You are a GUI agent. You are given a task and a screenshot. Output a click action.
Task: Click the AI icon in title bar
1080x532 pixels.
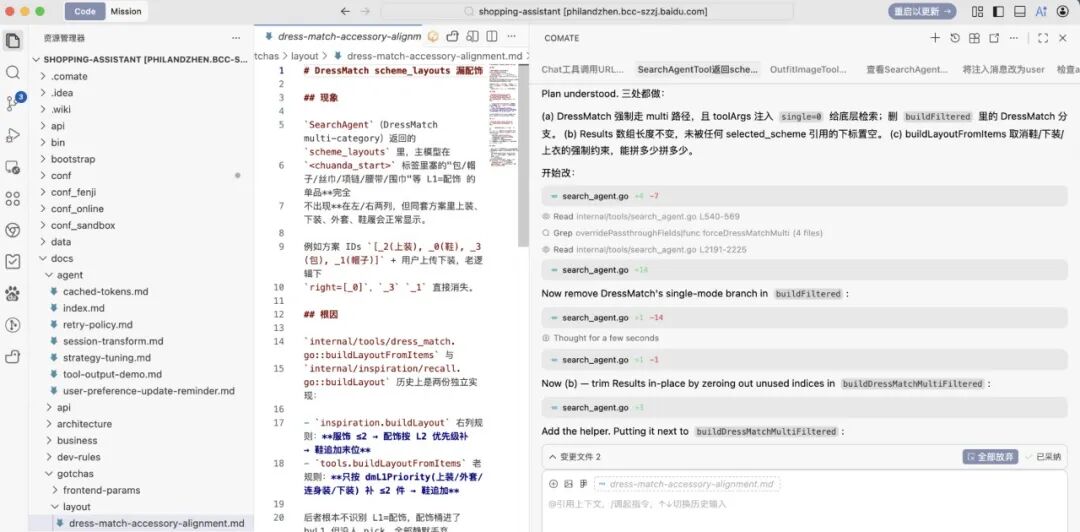pos(1041,11)
